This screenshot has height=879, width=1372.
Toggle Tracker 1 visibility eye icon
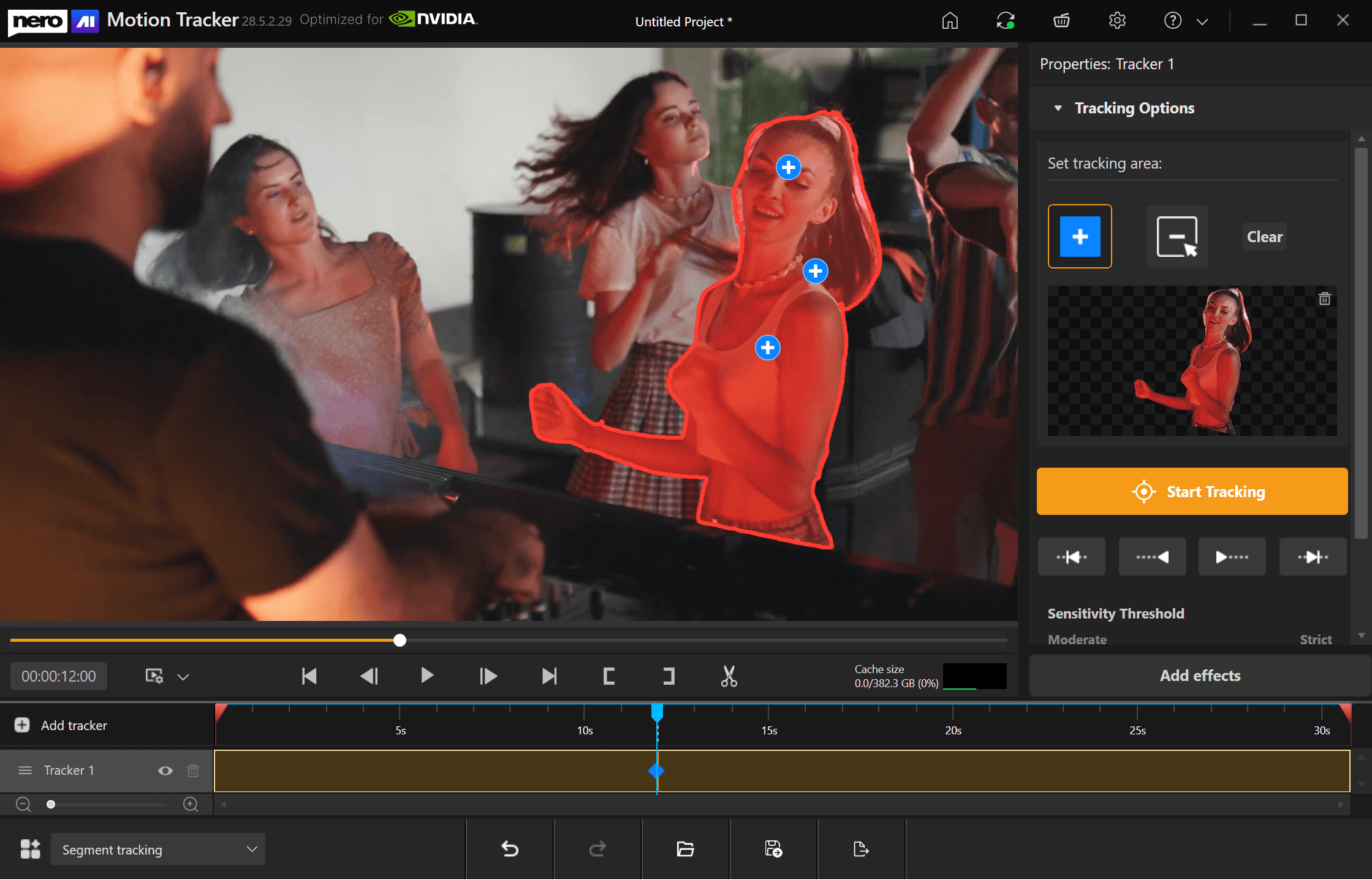point(165,771)
